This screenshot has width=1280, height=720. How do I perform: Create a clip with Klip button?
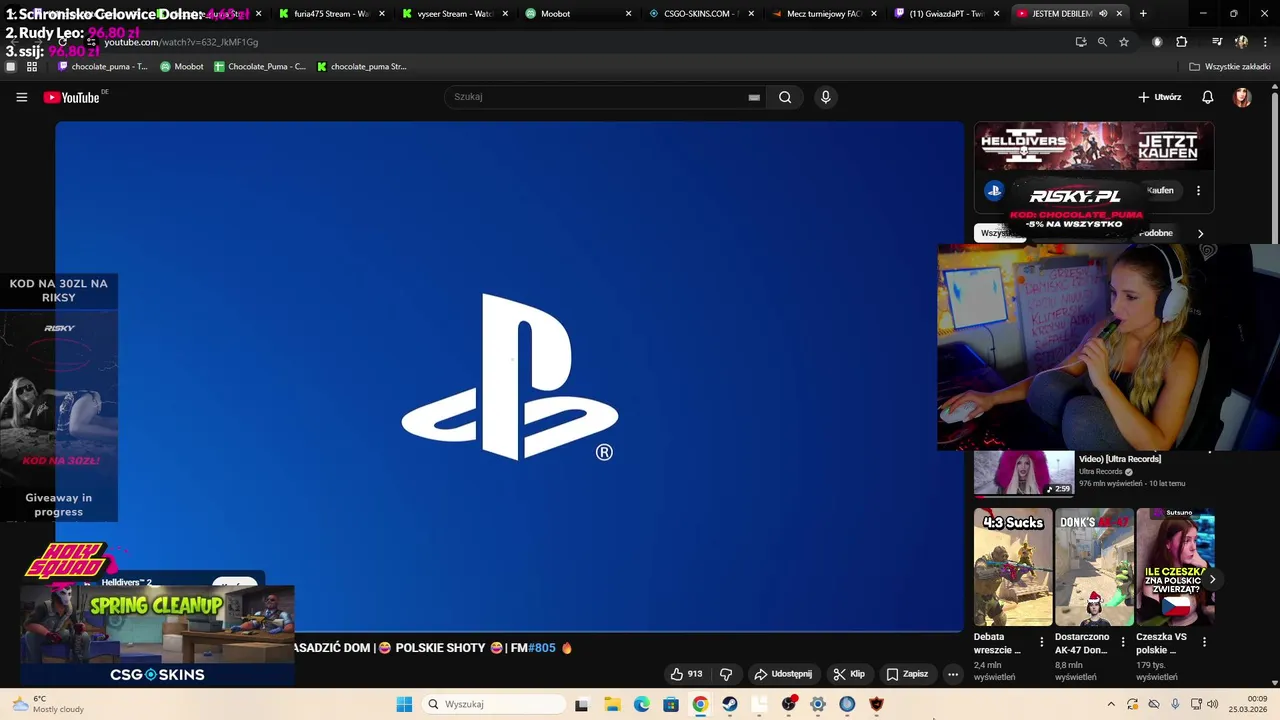[849, 674]
